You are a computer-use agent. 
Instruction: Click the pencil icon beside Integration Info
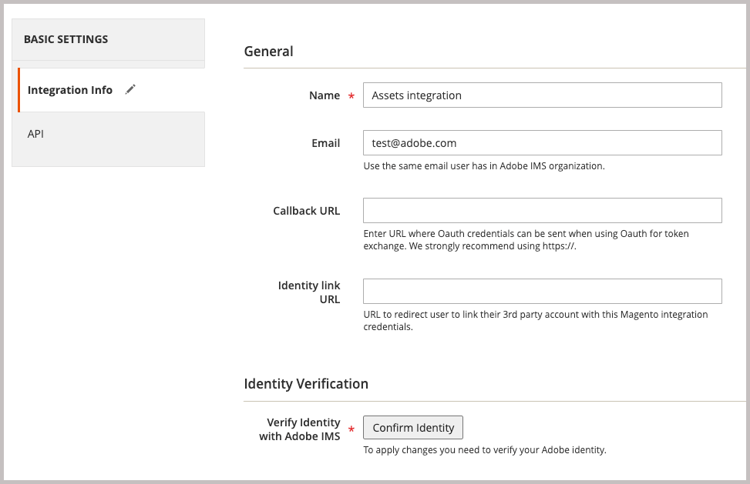point(131,89)
